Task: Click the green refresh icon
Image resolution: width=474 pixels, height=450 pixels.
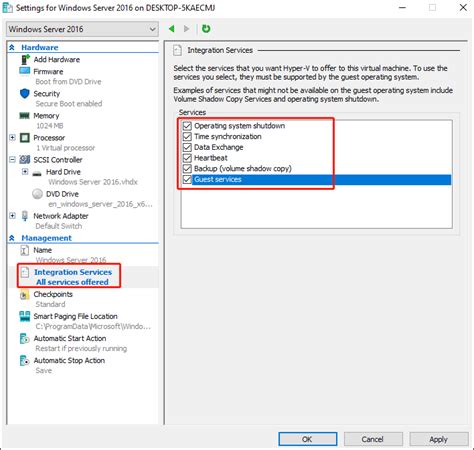Action: point(206,29)
